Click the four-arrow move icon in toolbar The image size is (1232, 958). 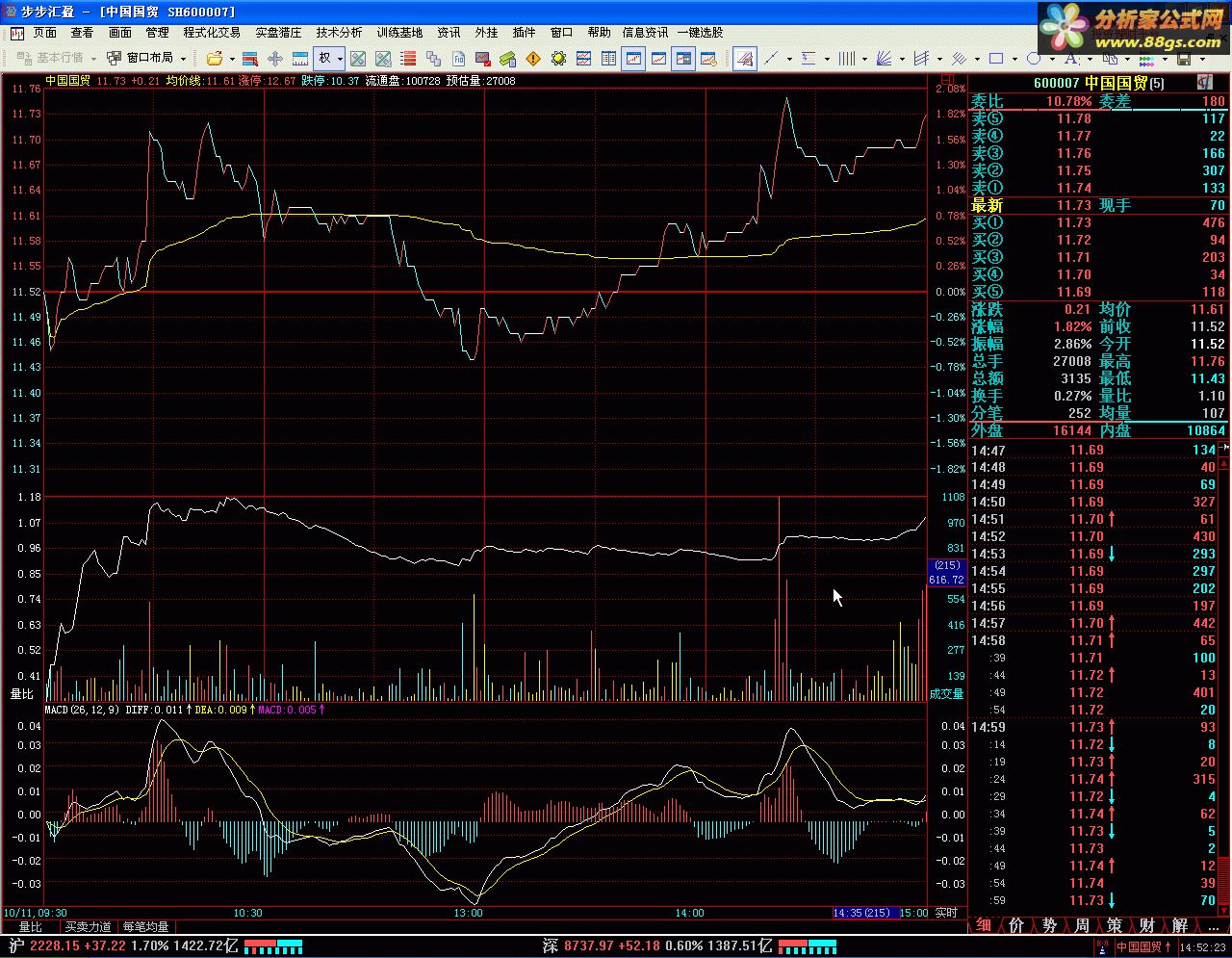point(274,59)
